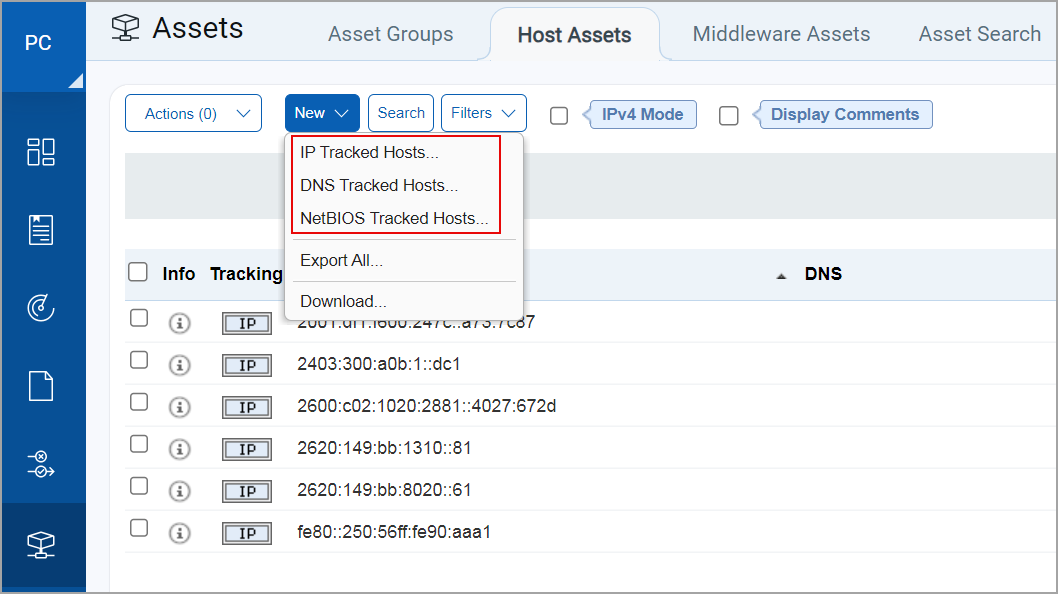
Task: Check the select-all box in the table header
Action: pos(138,273)
